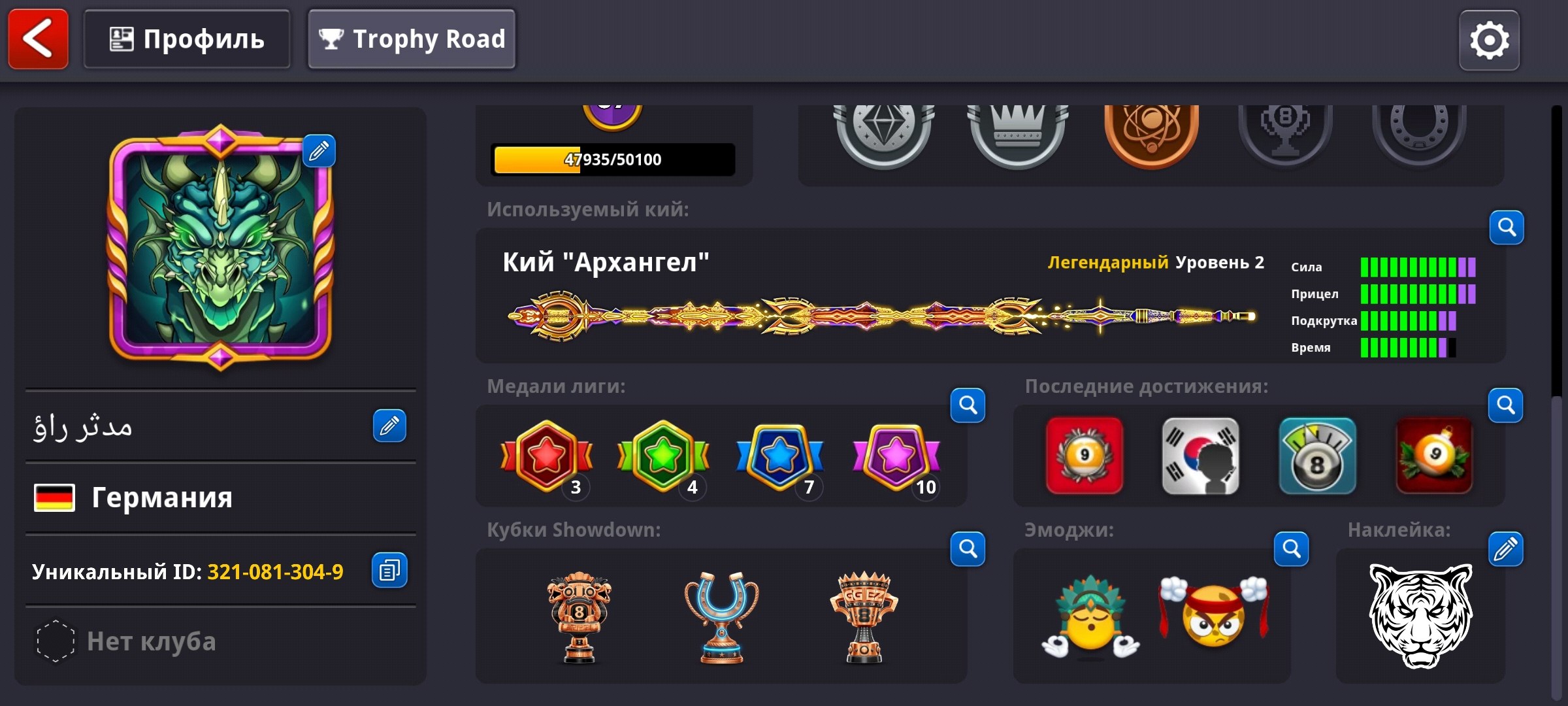
Task: Click the red back arrow button
Action: [x=38, y=39]
